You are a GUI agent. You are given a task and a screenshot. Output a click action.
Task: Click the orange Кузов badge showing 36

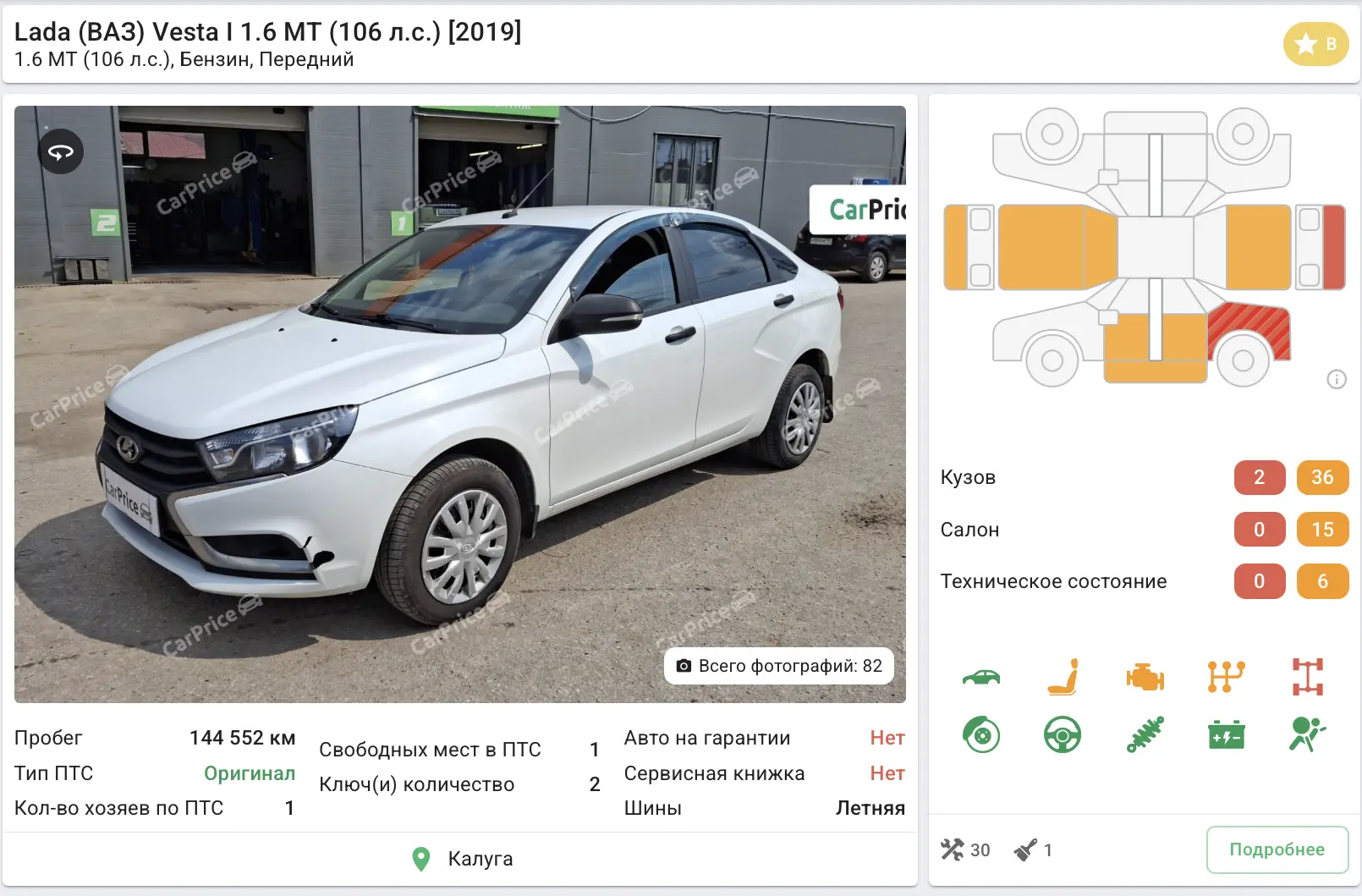[1322, 477]
